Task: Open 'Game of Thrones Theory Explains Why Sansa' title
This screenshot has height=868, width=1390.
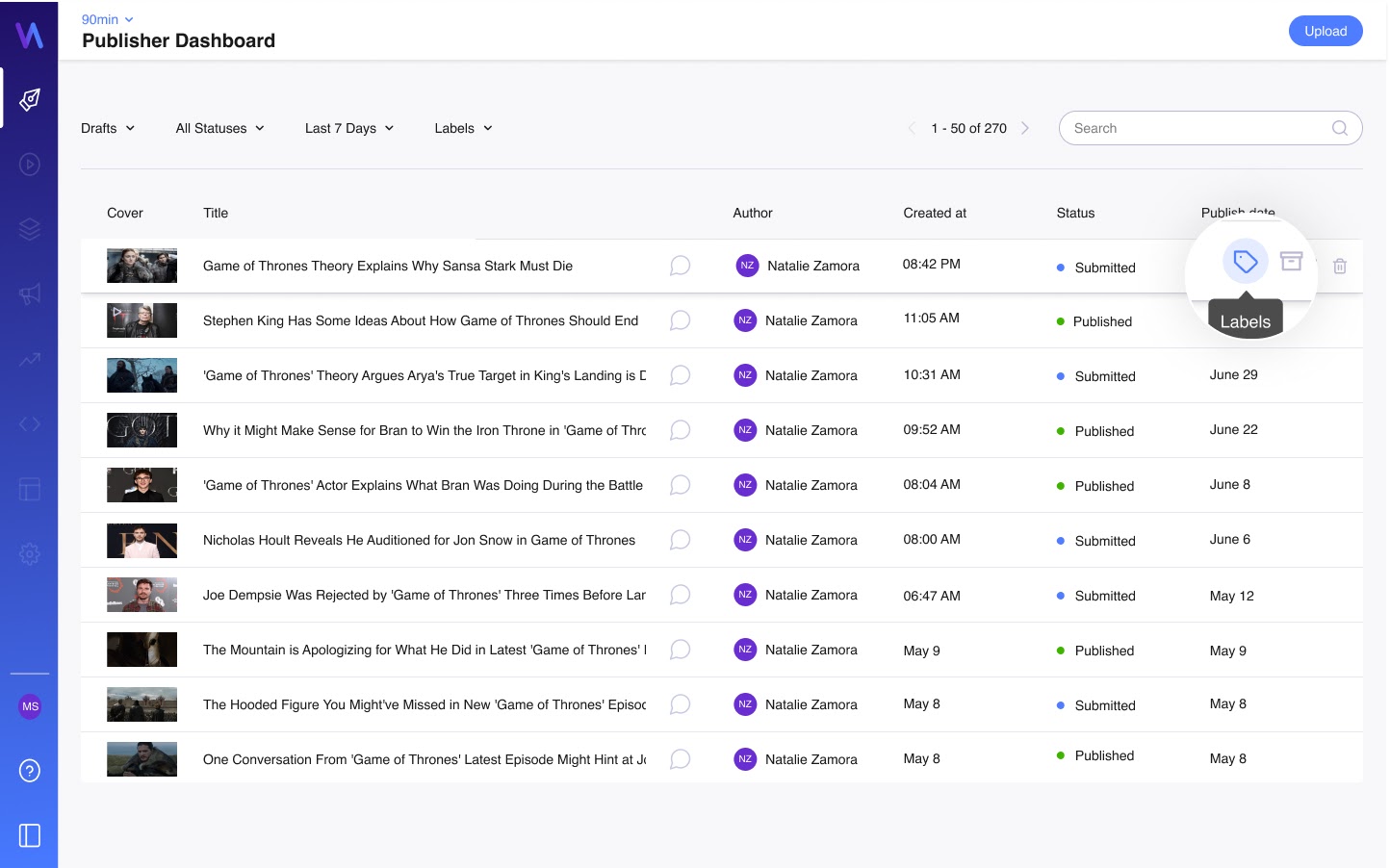Action: point(388,266)
